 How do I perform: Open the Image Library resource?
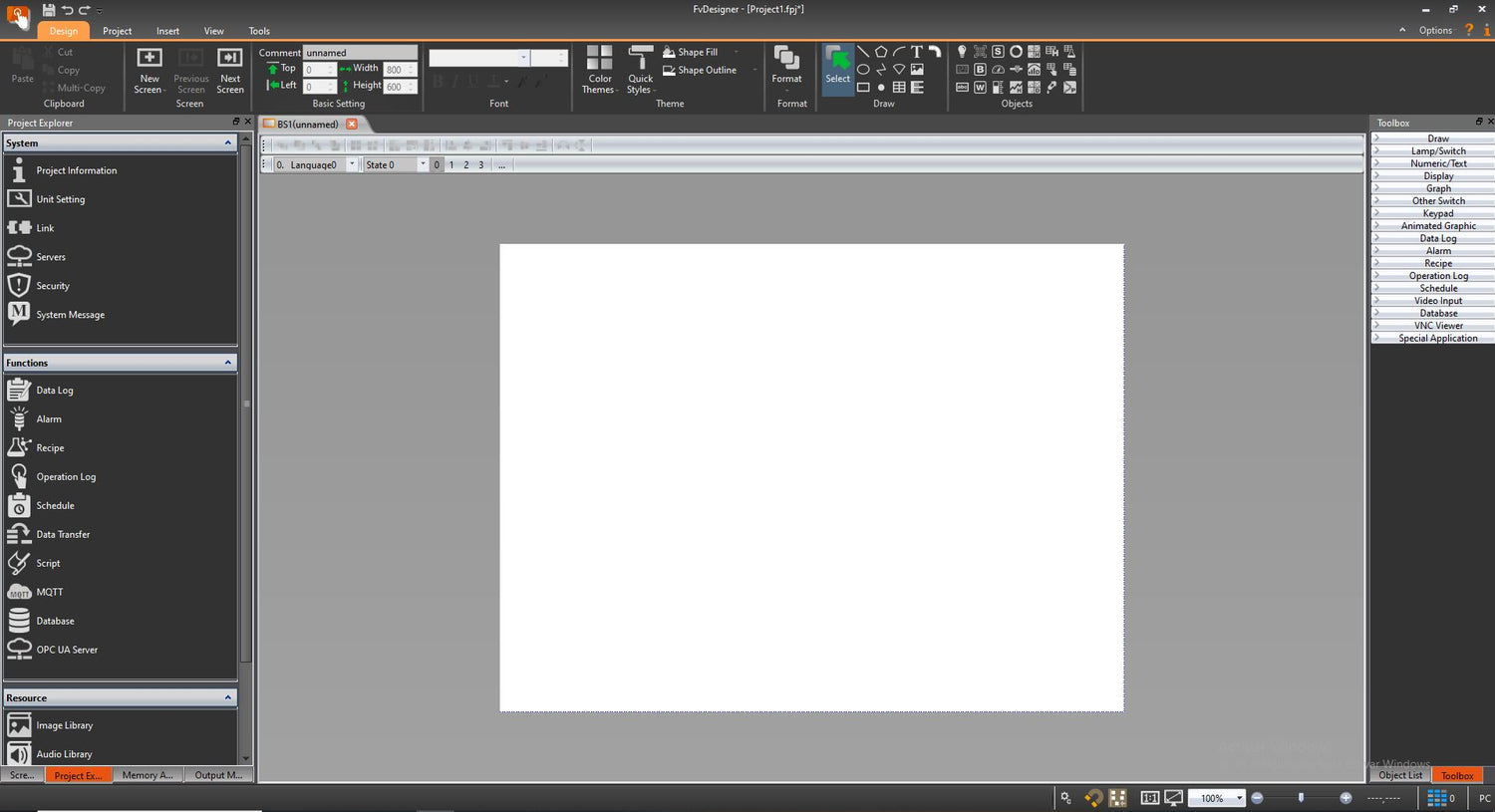[x=65, y=725]
